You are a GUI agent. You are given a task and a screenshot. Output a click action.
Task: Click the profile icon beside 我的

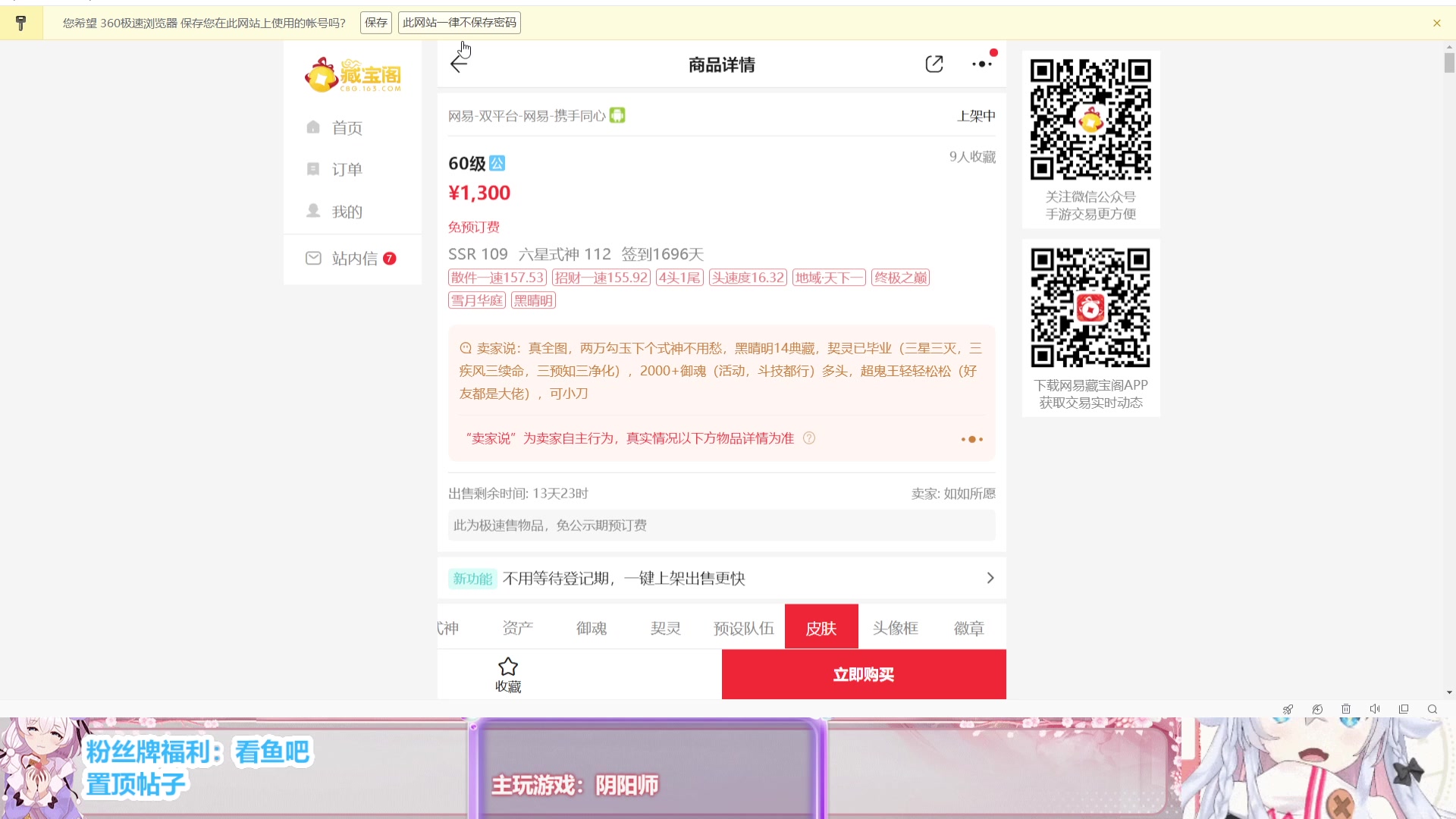(x=313, y=210)
